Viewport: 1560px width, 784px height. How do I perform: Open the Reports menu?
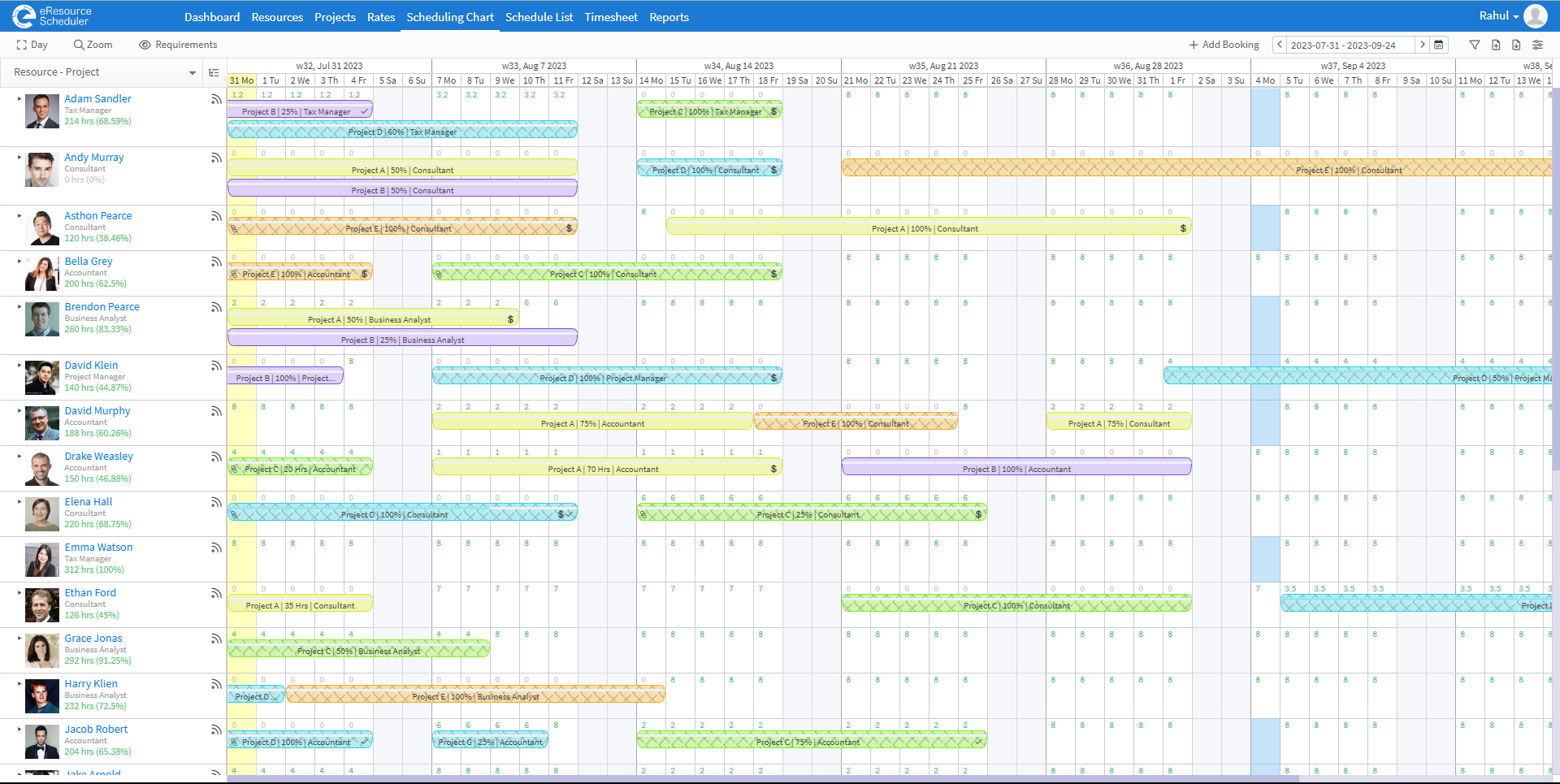[x=669, y=17]
